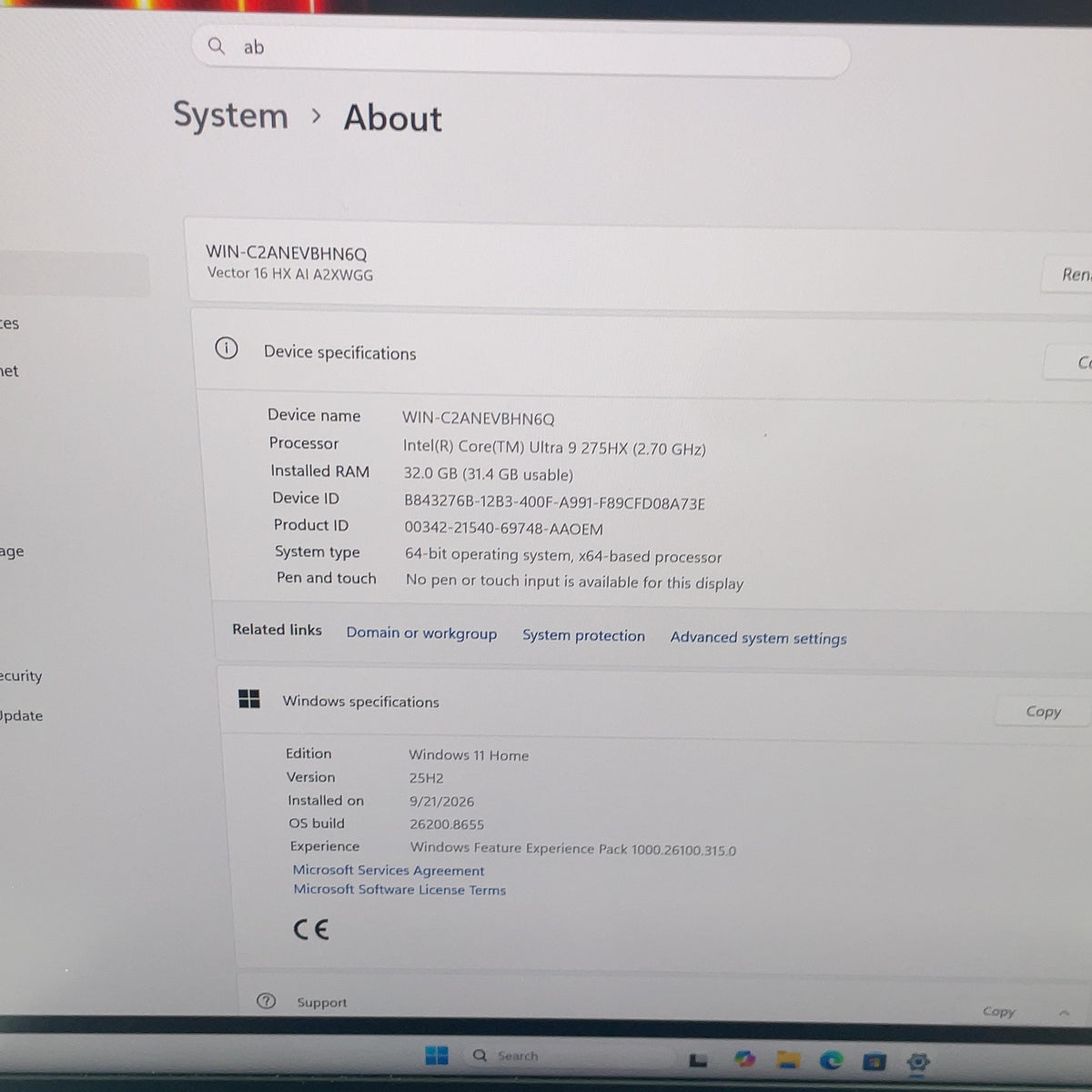Screen dimensions: 1092x1092
Task: Open the Domain or workgroup link
Action: [x=421, y=633]
